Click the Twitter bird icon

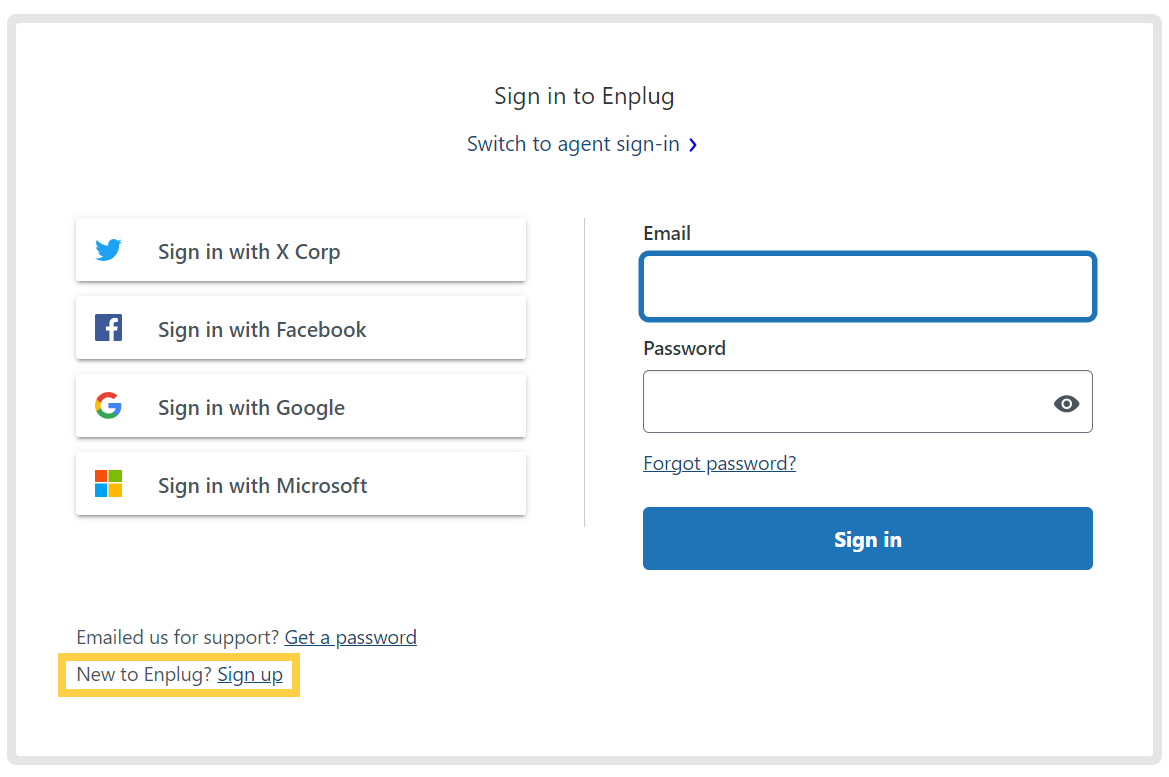[108, 250]
